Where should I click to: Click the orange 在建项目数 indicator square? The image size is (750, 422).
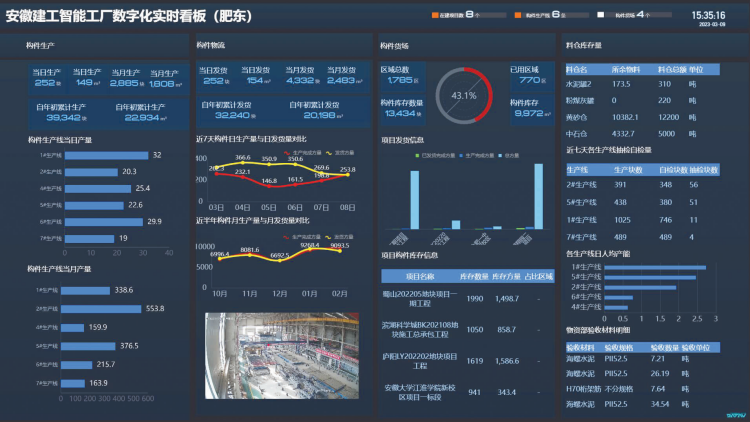coord(436,16)
